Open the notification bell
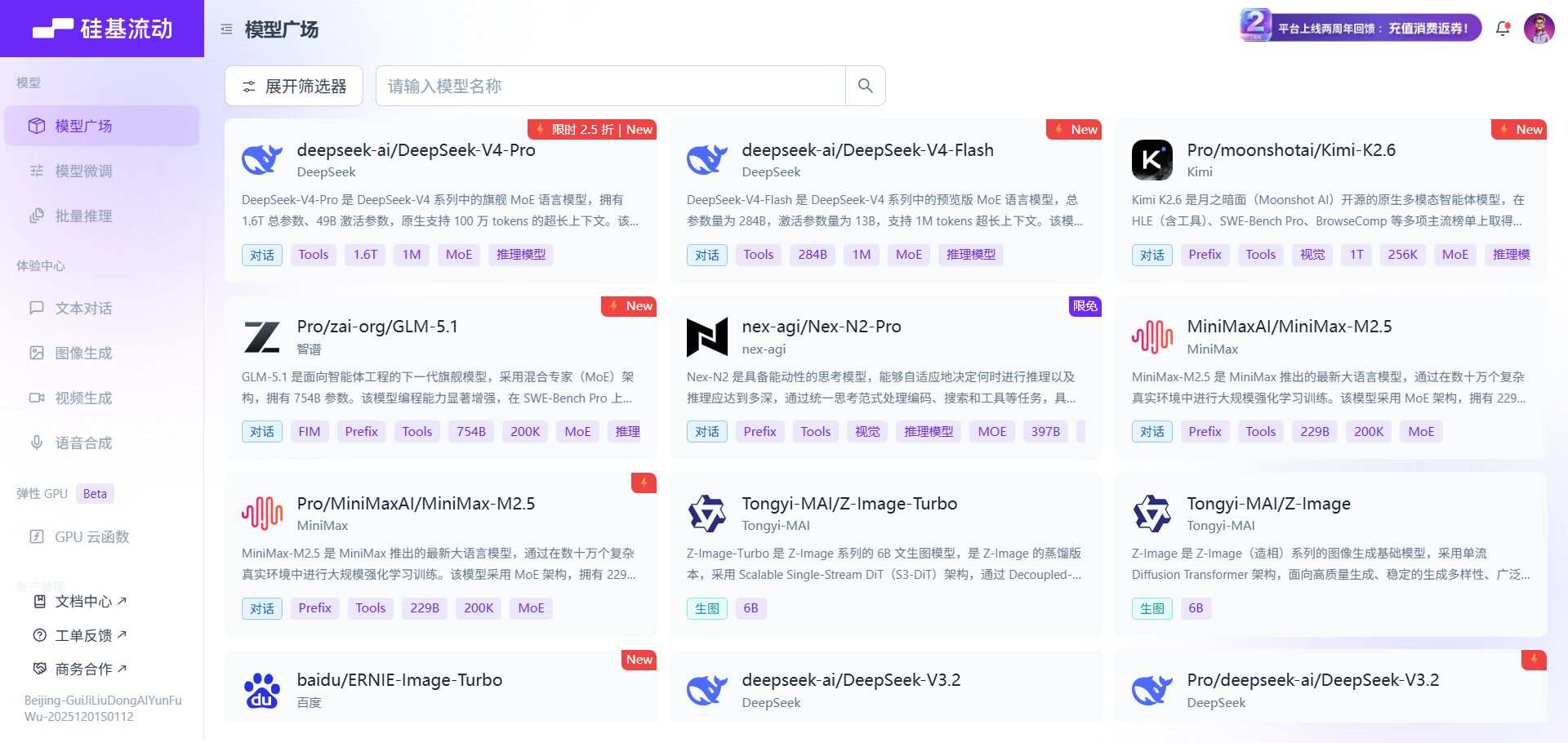 pyautogui.click(x=1502, y=29)
